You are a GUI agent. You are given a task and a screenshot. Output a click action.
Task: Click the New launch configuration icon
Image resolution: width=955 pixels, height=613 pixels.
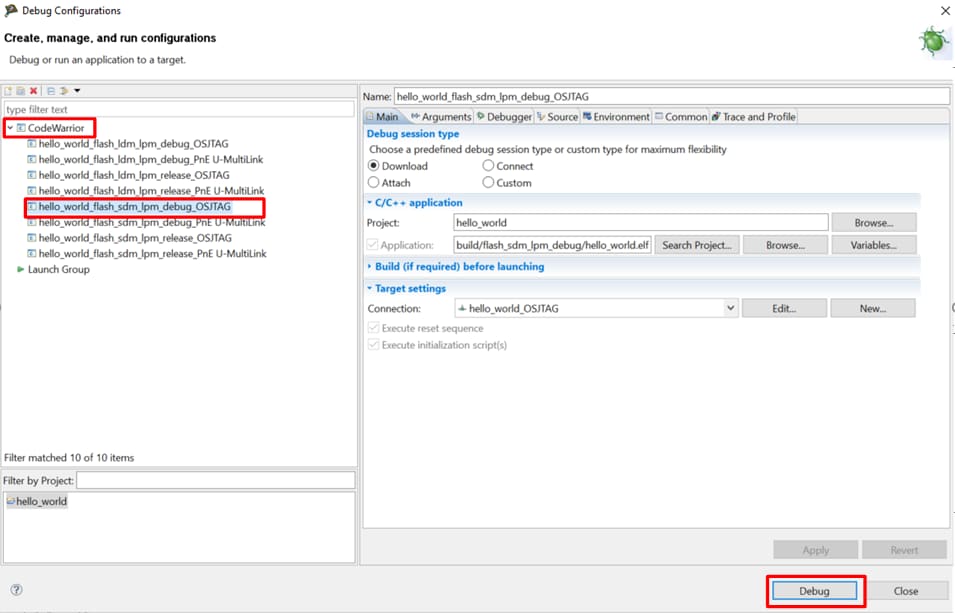point(9,91)
